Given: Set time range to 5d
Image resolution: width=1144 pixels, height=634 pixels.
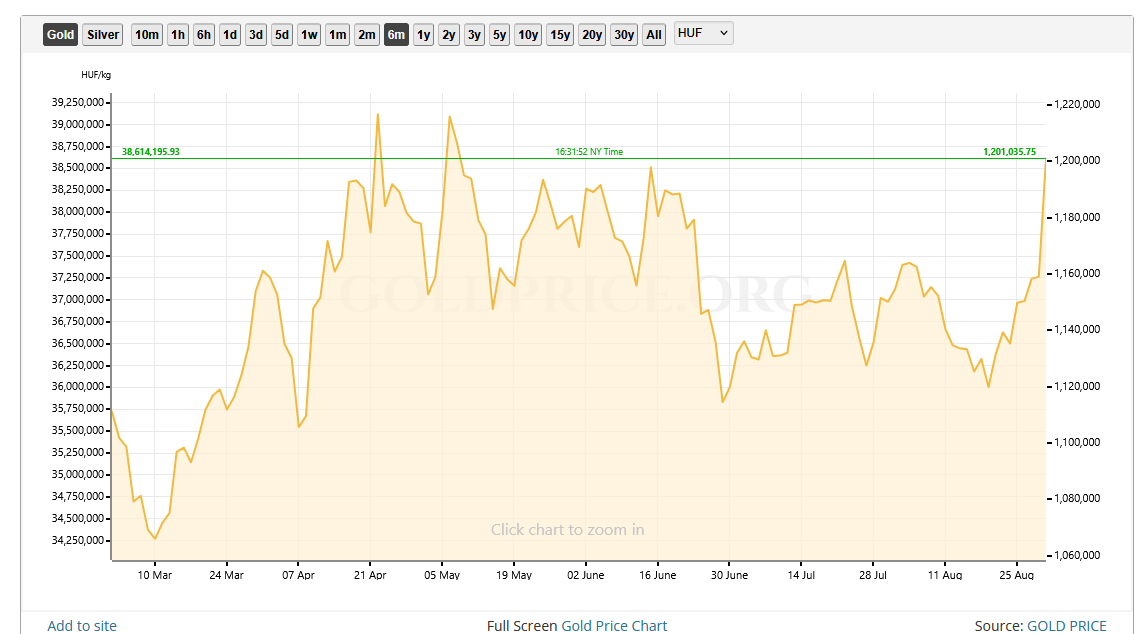Looking at the screenshot, I should pyautogui.click(x=282, y=34).
